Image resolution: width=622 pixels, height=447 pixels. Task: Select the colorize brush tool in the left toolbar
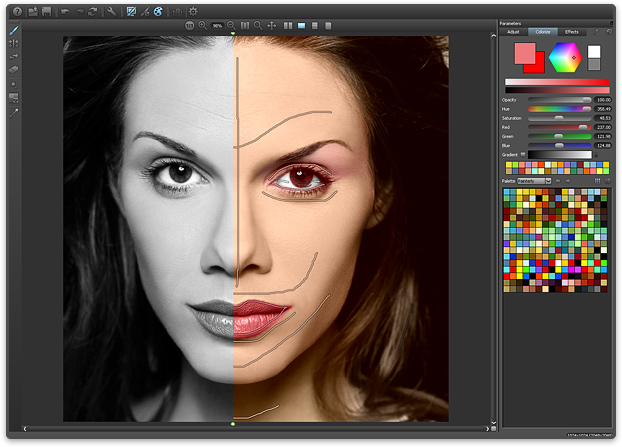pyautogui.click(x=13, y=30)
